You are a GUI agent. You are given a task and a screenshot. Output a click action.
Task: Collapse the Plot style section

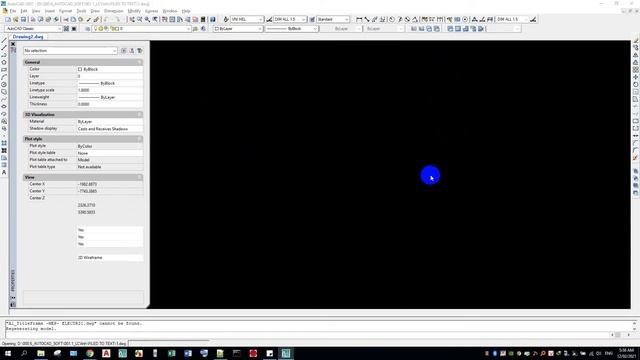point(139,139)
